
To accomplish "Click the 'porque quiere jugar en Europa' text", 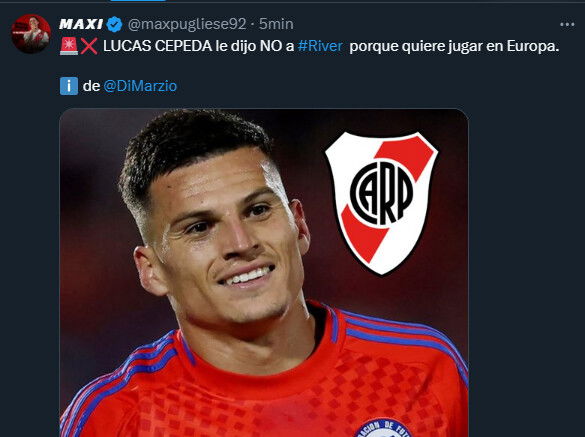I will [x=454, y=47].
